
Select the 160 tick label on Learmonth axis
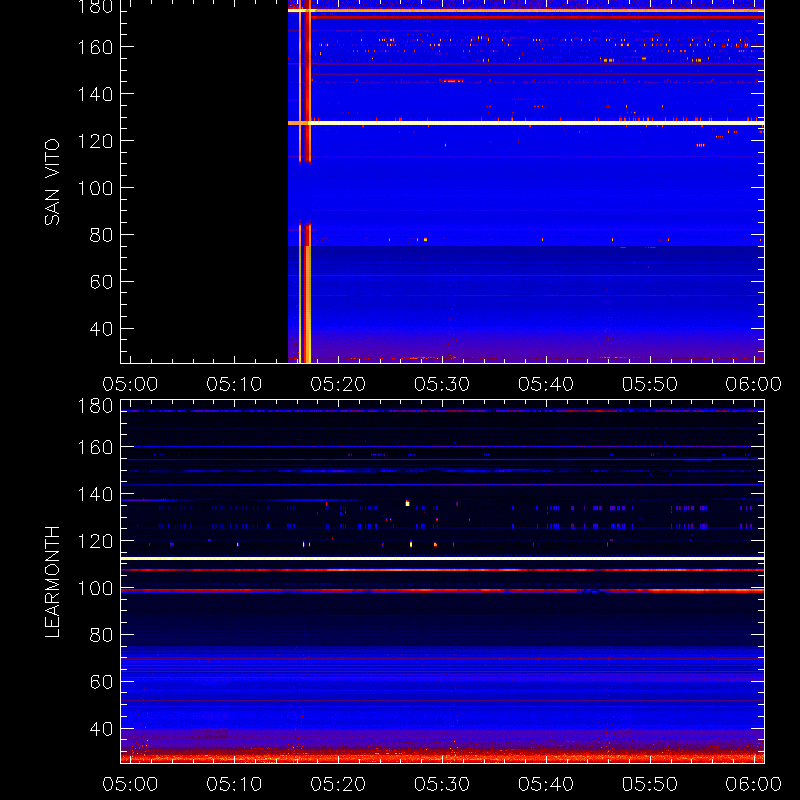point(95,447)
